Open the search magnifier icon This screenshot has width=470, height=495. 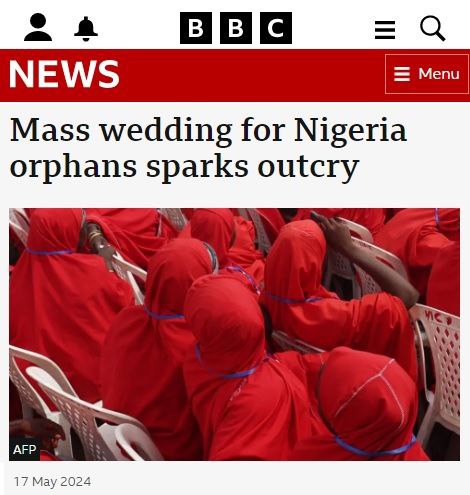(433, 28)
